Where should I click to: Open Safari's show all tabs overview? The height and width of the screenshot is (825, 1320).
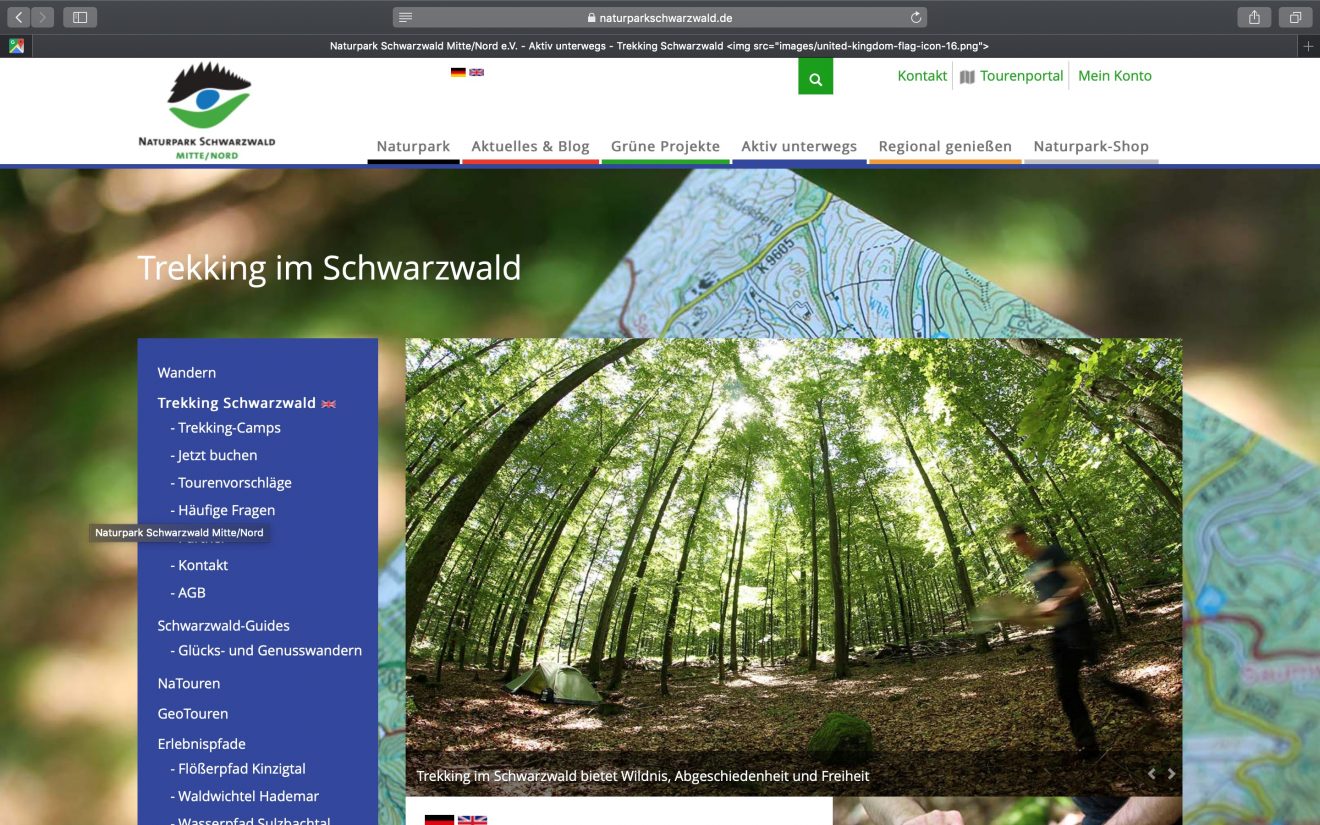[x=1295, y=17]
